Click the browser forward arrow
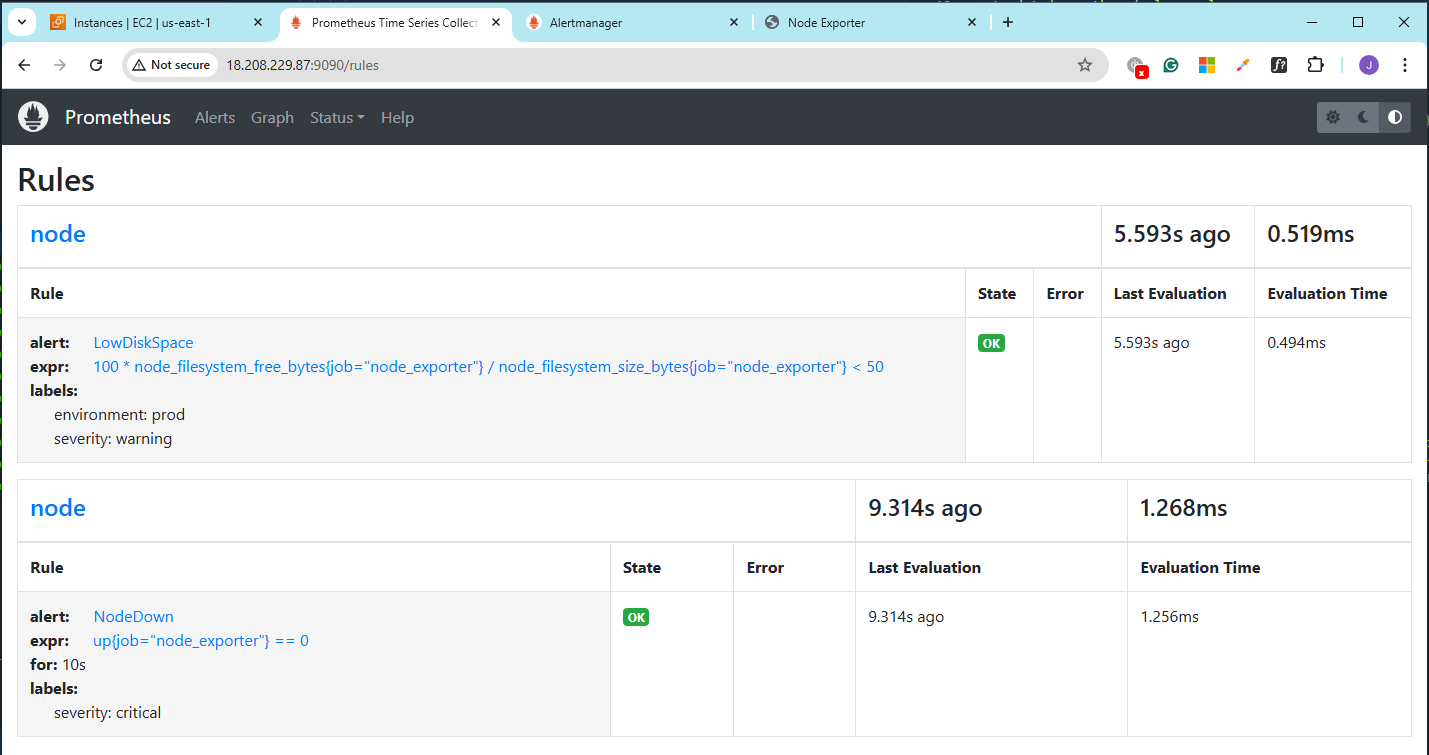1429x755 pixels. pos(60,65)
